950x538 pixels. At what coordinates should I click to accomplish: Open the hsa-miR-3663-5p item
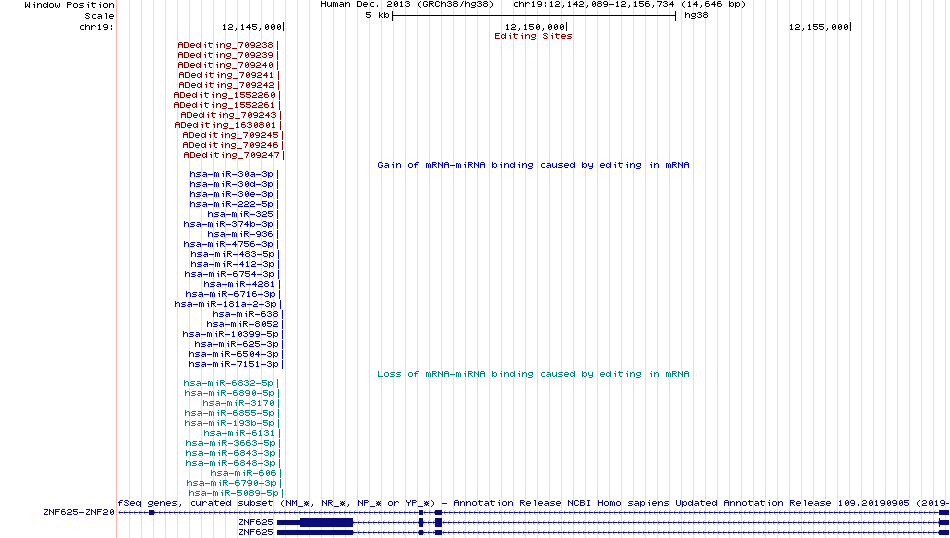(x=230, y=443)
